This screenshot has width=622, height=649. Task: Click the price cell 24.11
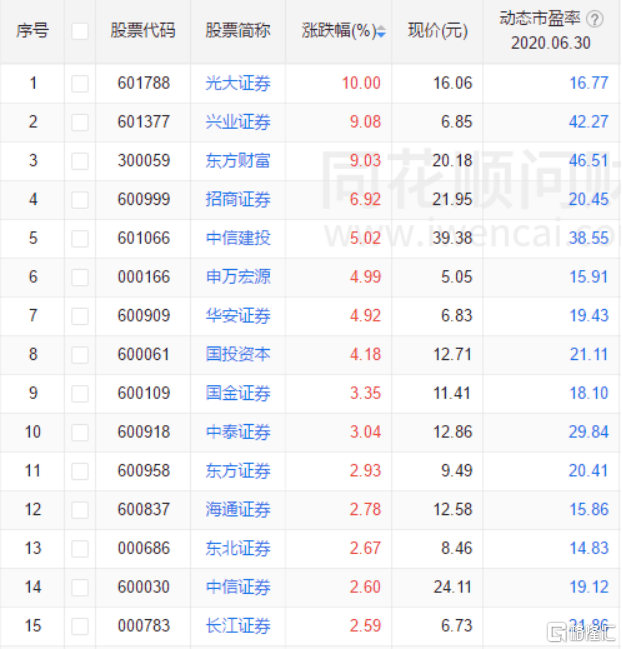(x=452, y=587)
